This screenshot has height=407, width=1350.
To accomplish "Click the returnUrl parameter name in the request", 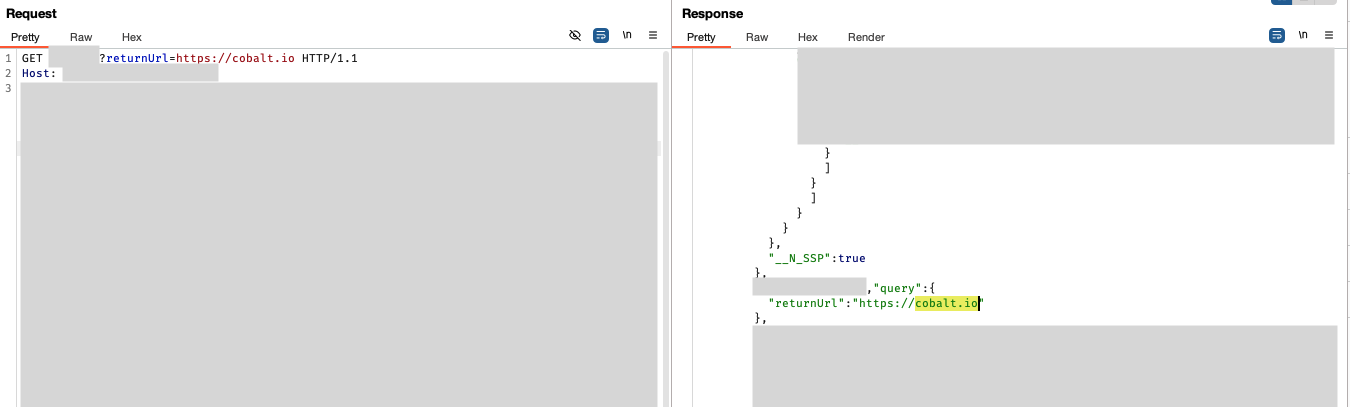I will [136, 59].
